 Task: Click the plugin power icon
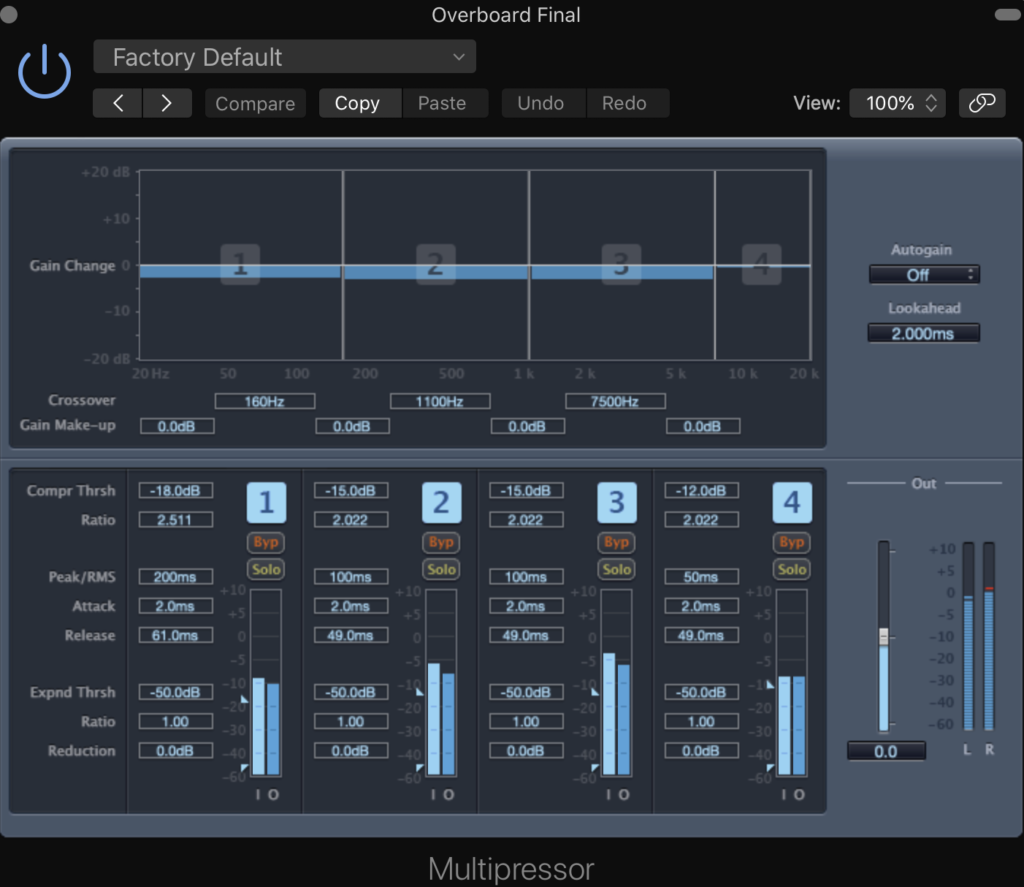[x=44, y=70]
